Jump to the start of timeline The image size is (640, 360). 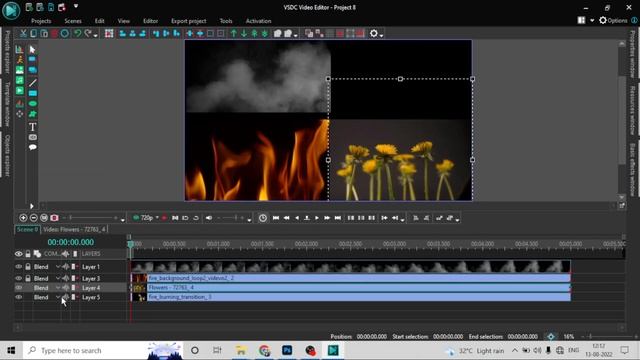coord(276,218)
